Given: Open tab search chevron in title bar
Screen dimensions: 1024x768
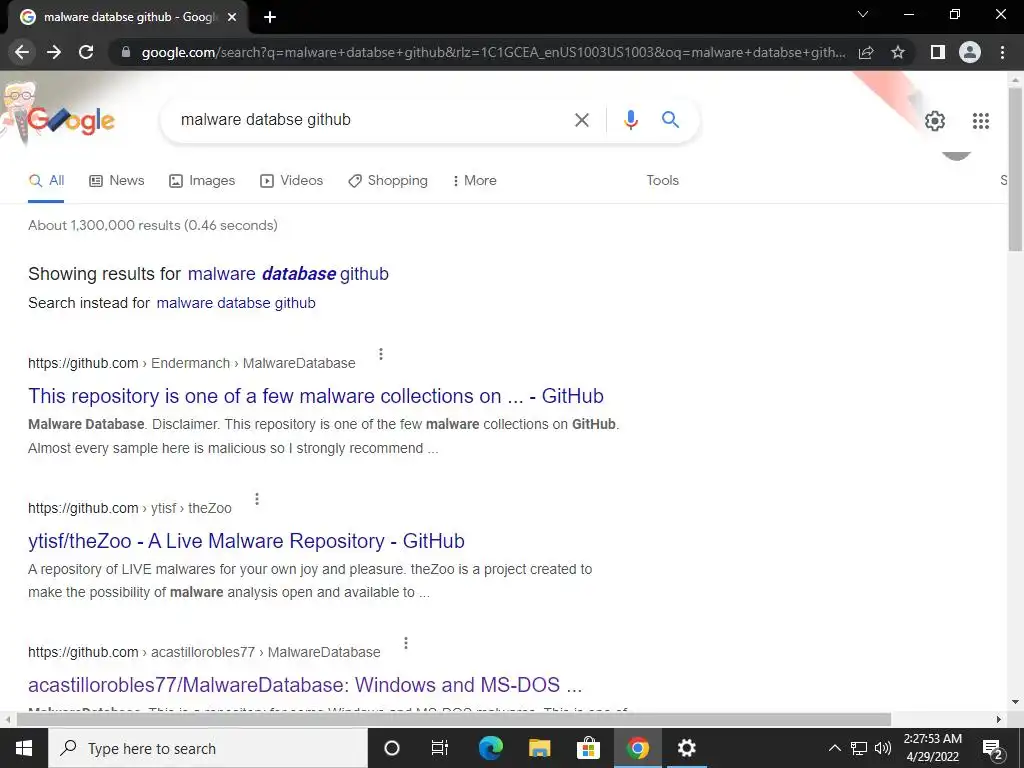Looking at the screenshot, I should [x=863, y=14].
